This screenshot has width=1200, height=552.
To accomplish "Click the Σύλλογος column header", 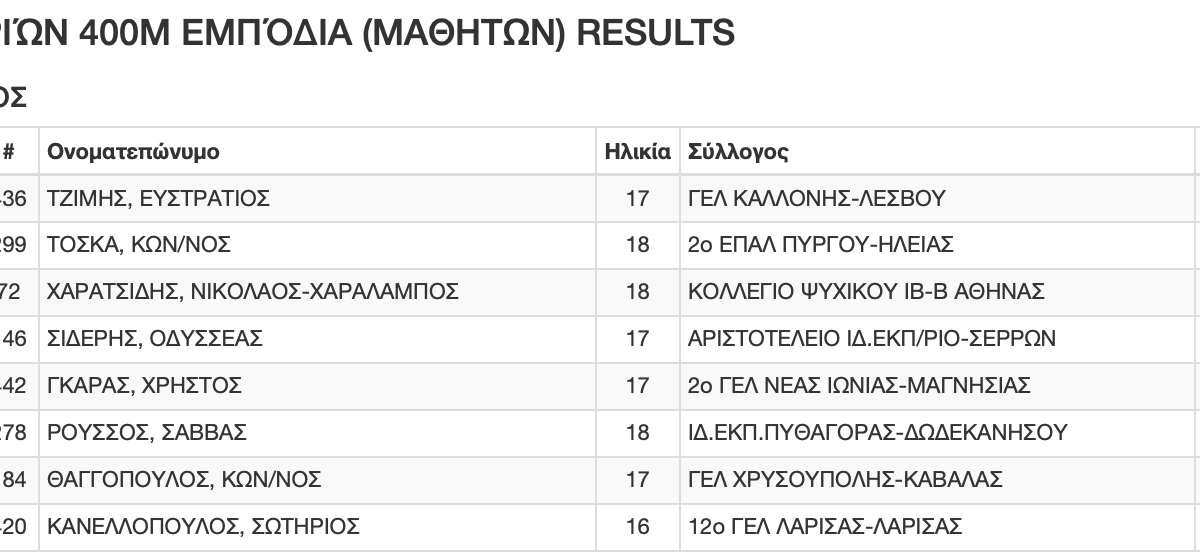I will tap(739, 152).
